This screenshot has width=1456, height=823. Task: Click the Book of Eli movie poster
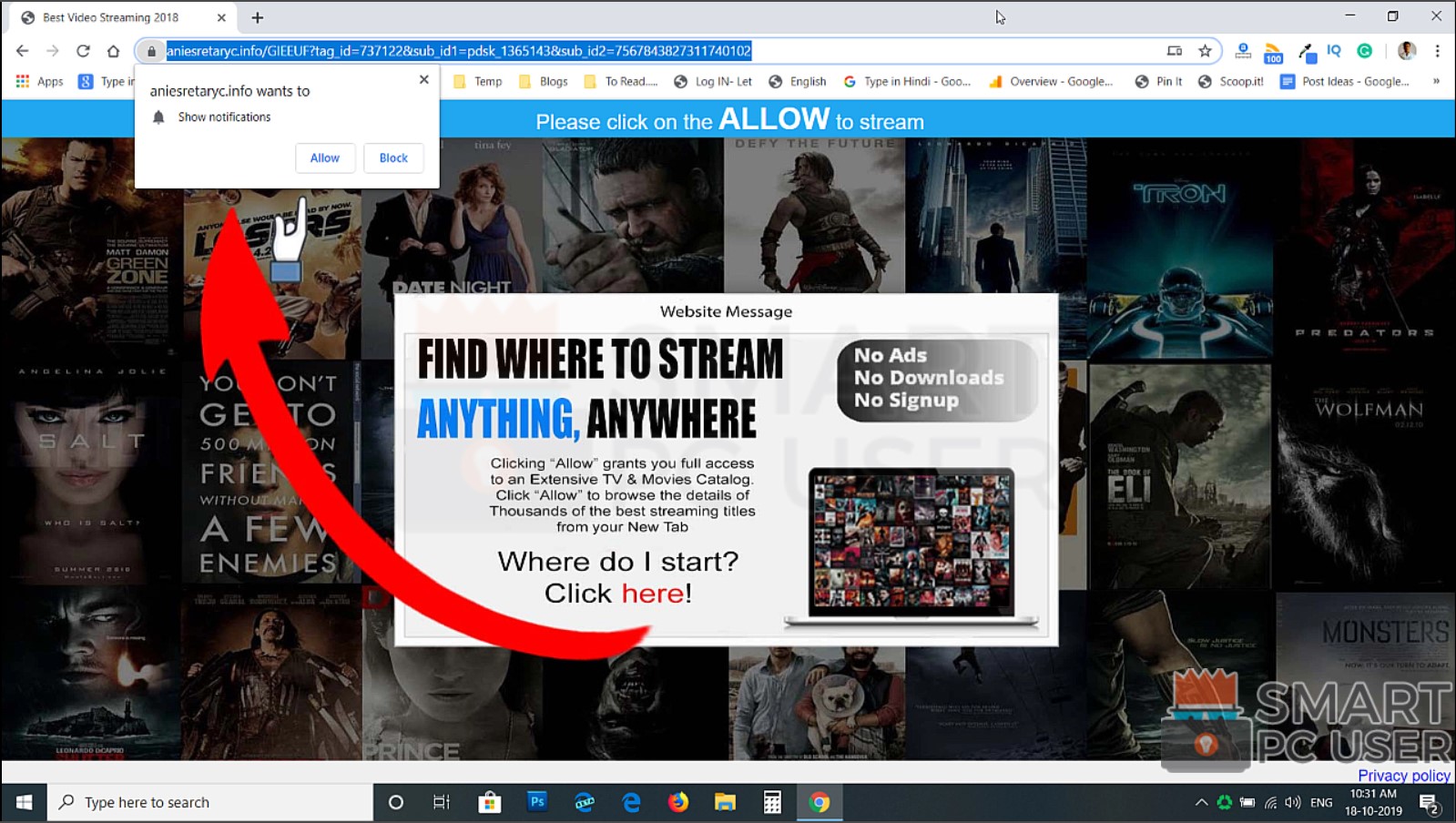click(1180, 476)
